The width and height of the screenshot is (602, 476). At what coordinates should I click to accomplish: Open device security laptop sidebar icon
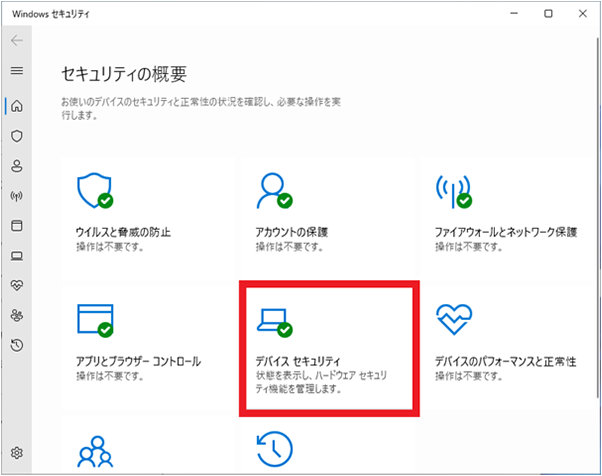pos(17,256)
